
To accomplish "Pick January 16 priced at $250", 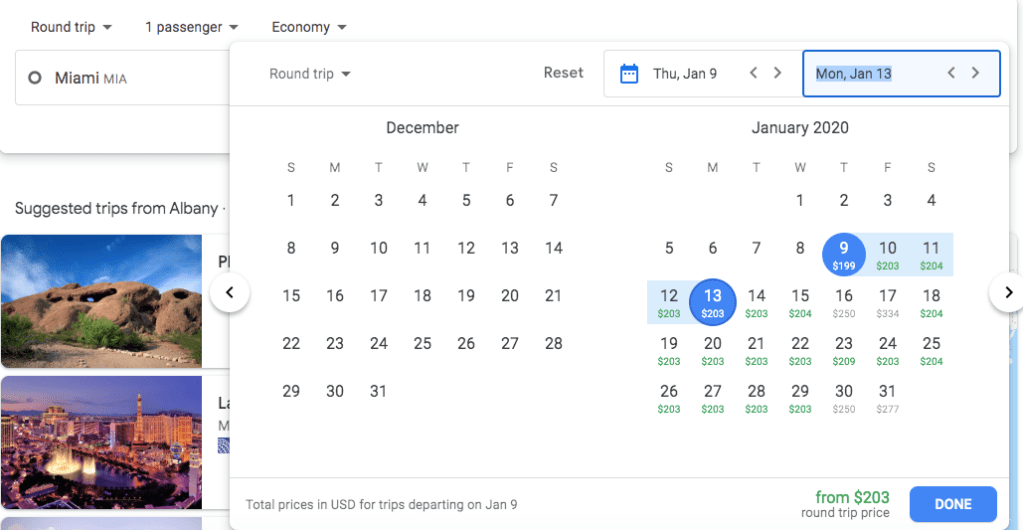I will coord(844,302).
